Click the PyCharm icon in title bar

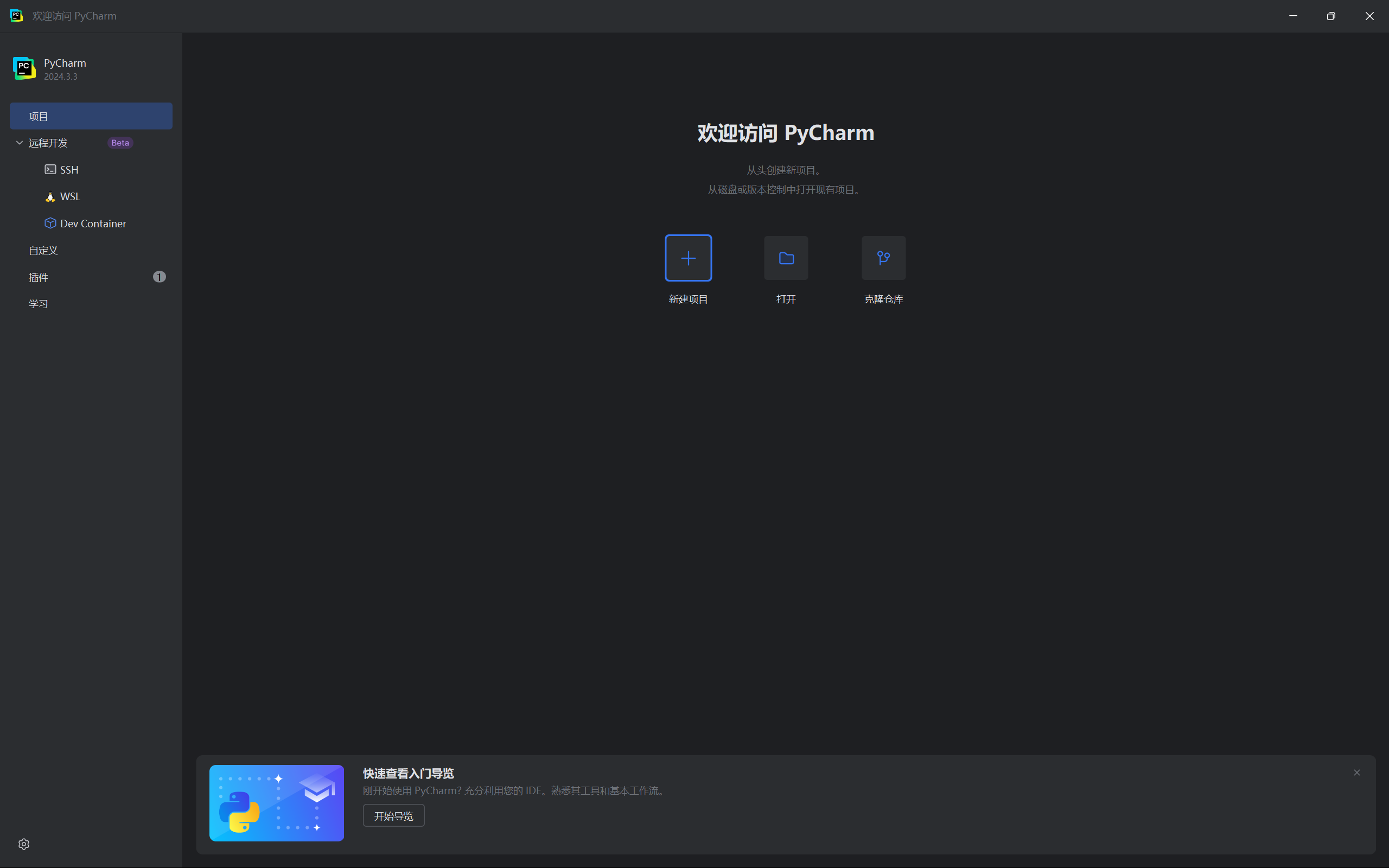(x=16, y=16)
